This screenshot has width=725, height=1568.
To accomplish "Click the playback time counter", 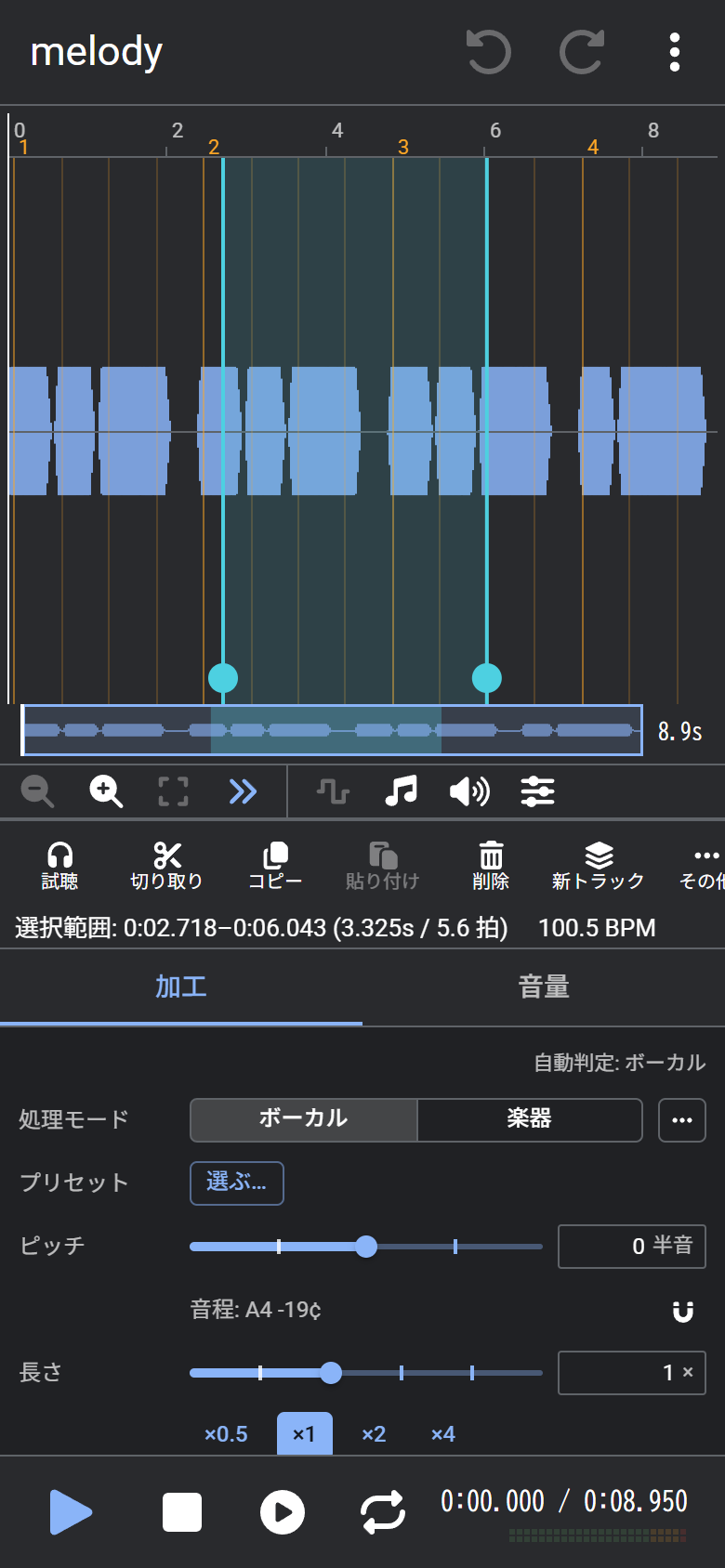I will click(x=564, y=1501).
